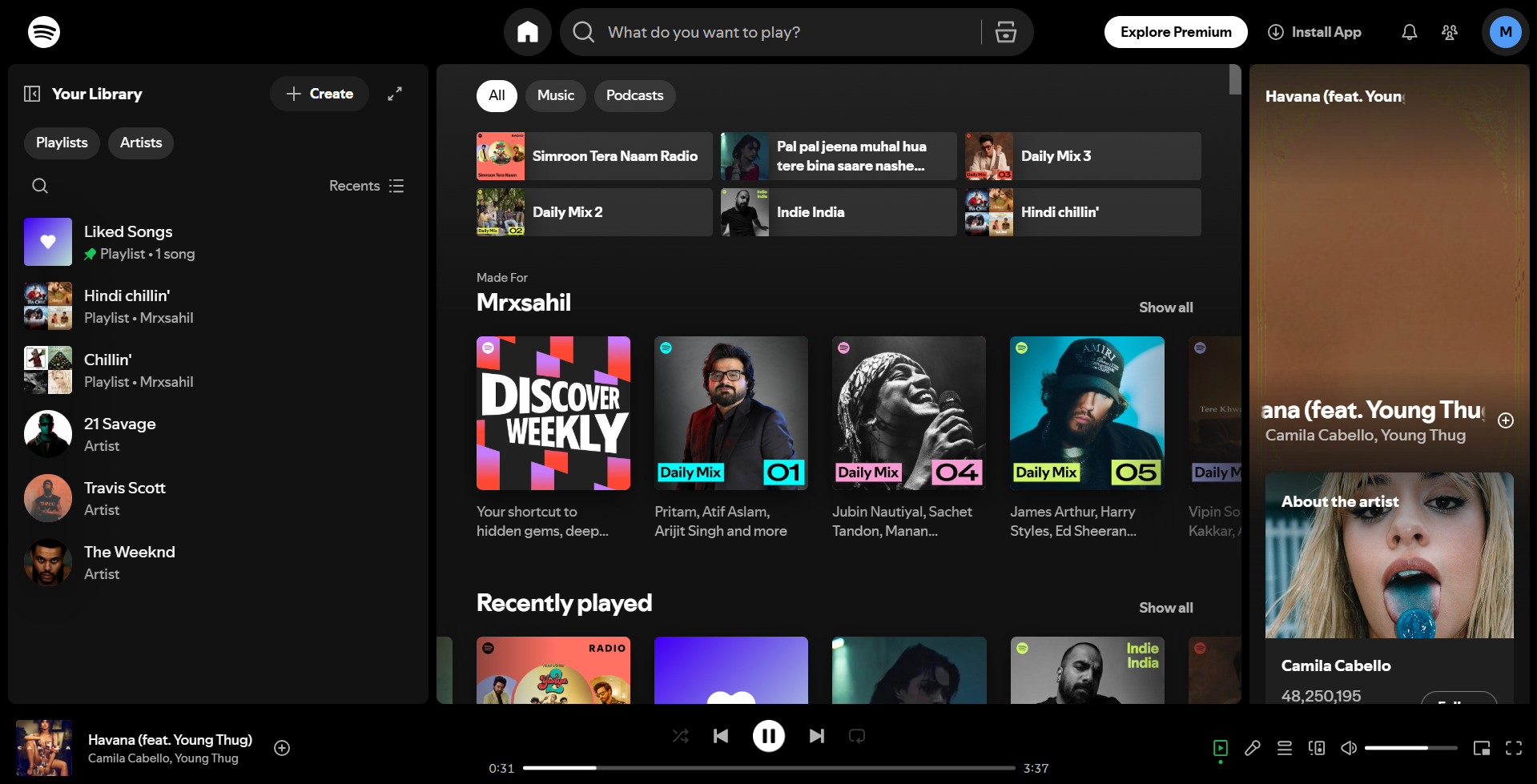Toggle shuffle playback
1537x784 pixels.
(680, 736)
